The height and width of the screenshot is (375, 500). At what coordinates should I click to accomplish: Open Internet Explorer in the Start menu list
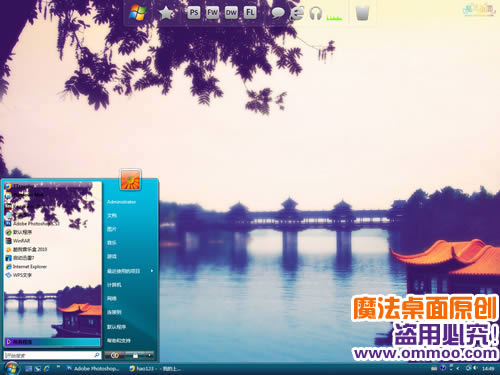point(26,267)
